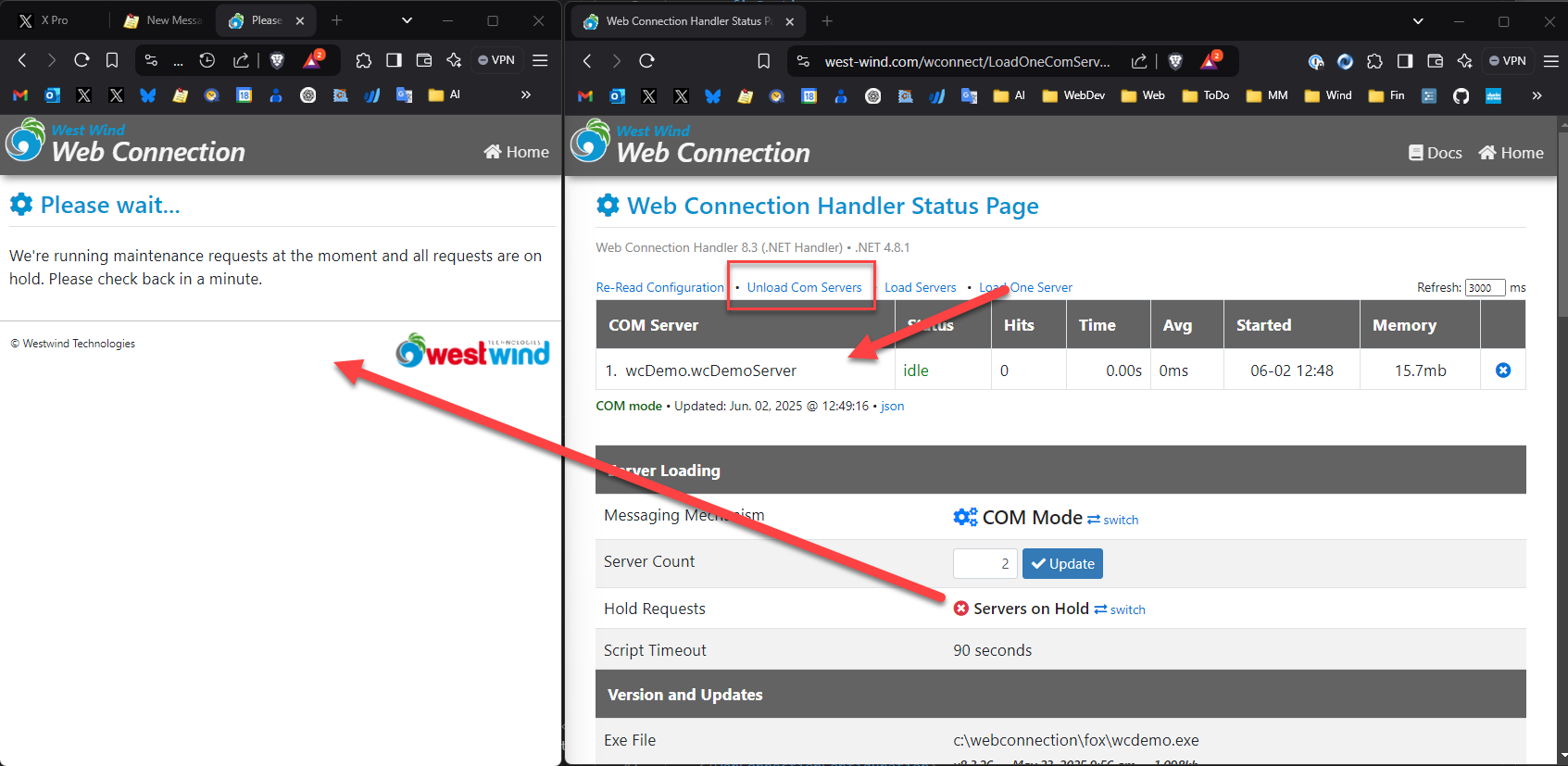Bookmark the page in the left browser window

[112, 60]
